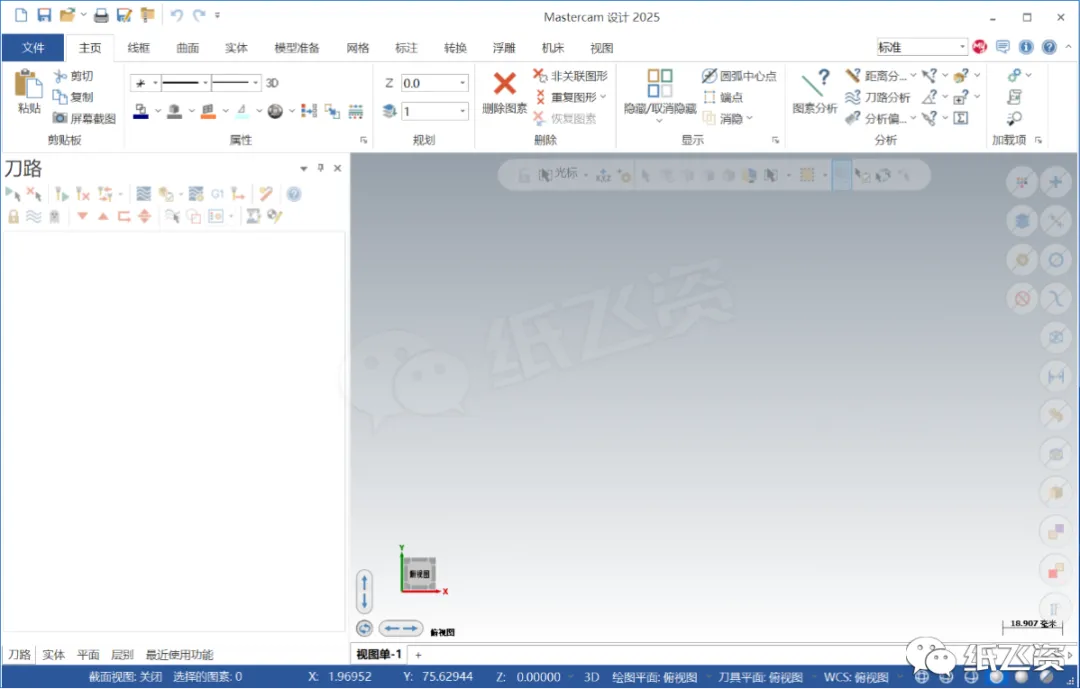
Task: Click the 刀路 panel help icon
Action: [294, 194]
